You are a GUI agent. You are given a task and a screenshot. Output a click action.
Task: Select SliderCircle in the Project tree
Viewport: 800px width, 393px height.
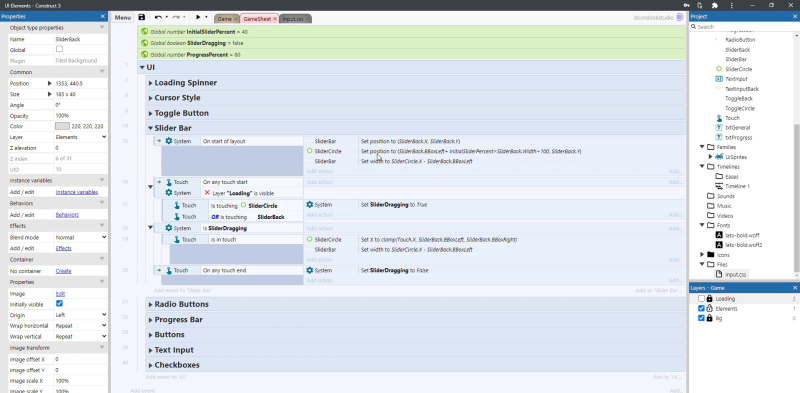(x=738, y=69)
